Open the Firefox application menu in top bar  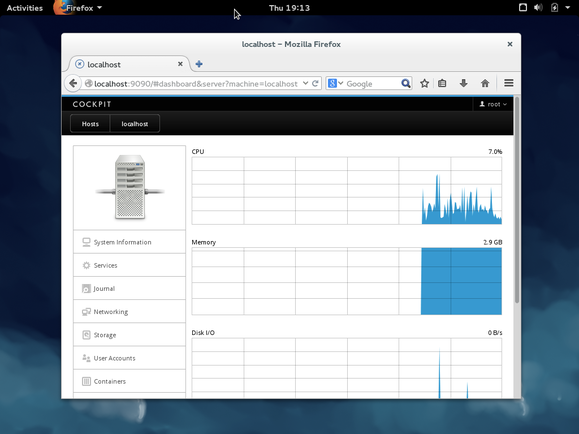tap(78, 8)
